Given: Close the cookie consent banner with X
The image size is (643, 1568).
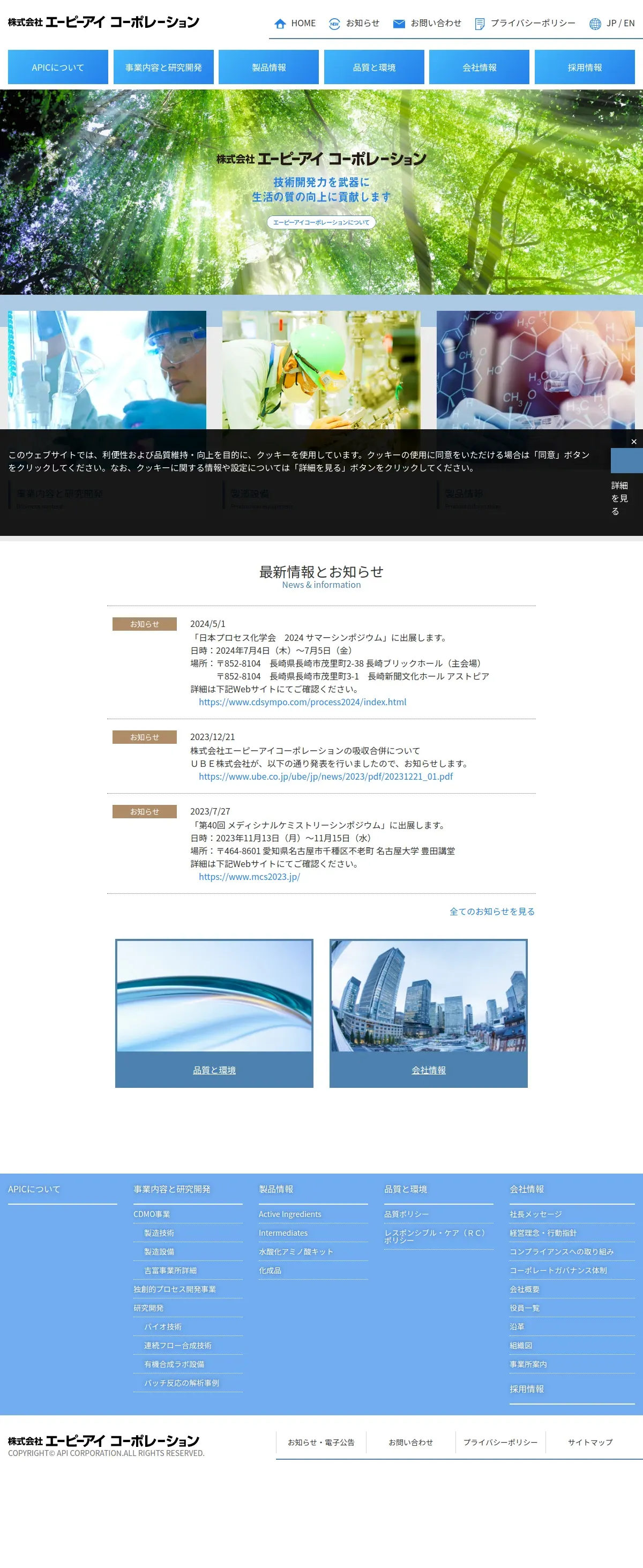Looking at the screenshot, I should [x=634, y=442].
